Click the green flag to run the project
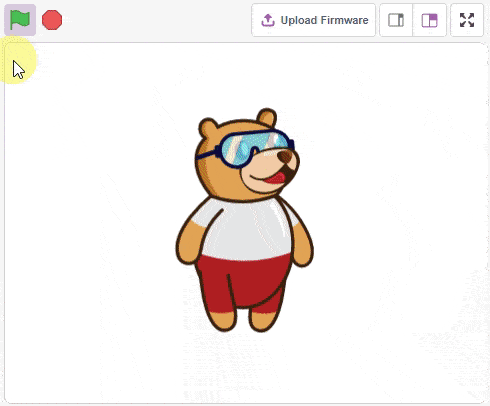Image resolution: width=490 pixels, height=406 pixels. (20, 20)
